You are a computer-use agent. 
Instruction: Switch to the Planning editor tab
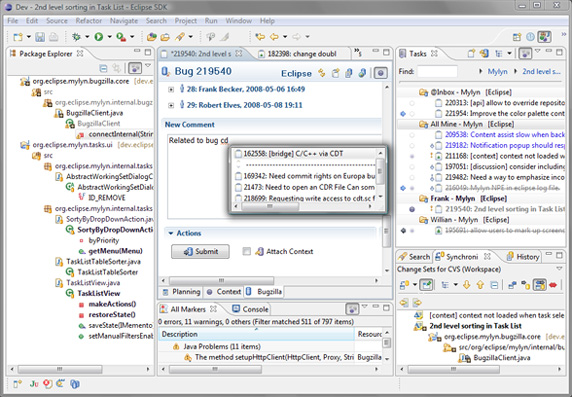181,292
